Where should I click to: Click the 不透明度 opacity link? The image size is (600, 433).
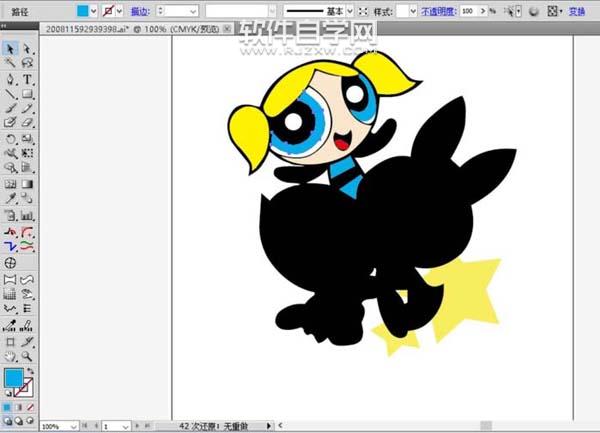pos(439,11)
